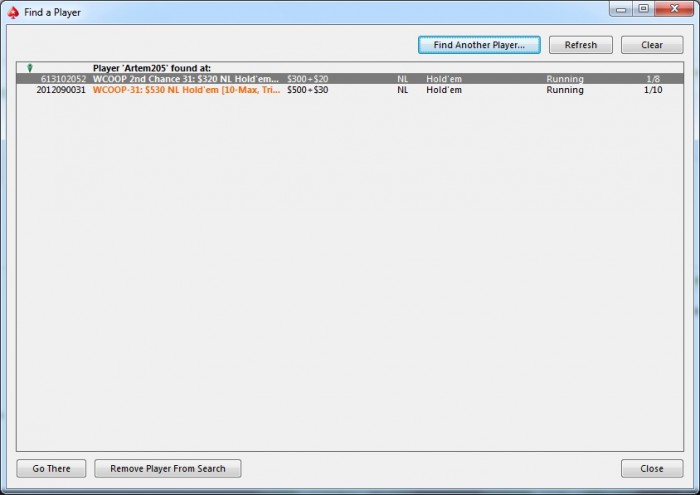
Task: Close the dialog via Close button
Action: 652,468
